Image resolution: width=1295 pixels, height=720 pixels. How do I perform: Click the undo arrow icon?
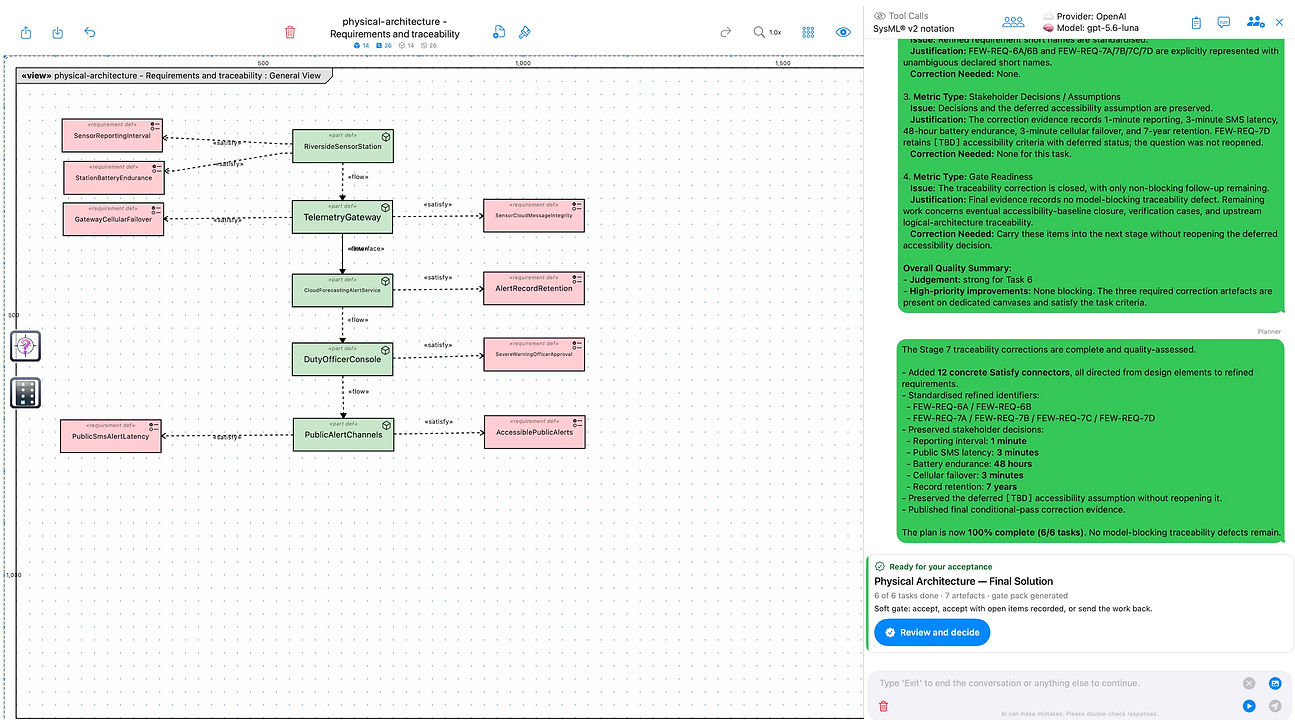point(90,32)
